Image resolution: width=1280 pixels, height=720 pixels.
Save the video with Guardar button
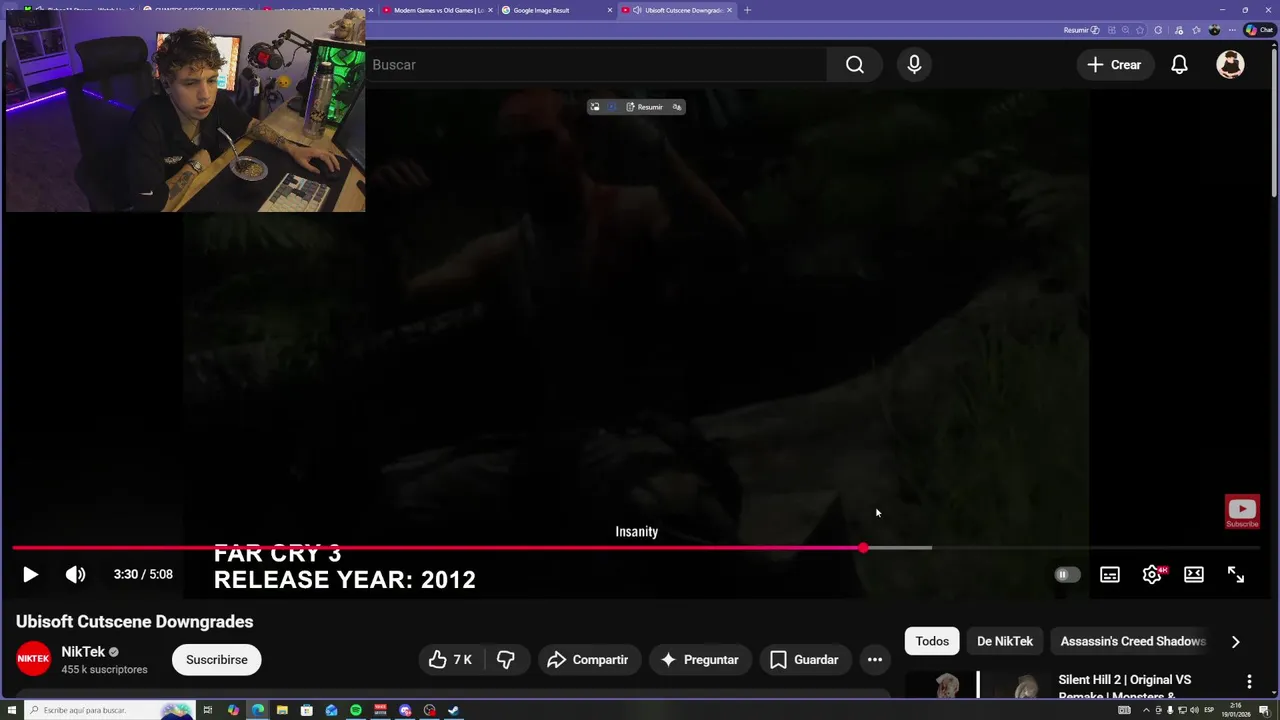(x=804, y=660)
